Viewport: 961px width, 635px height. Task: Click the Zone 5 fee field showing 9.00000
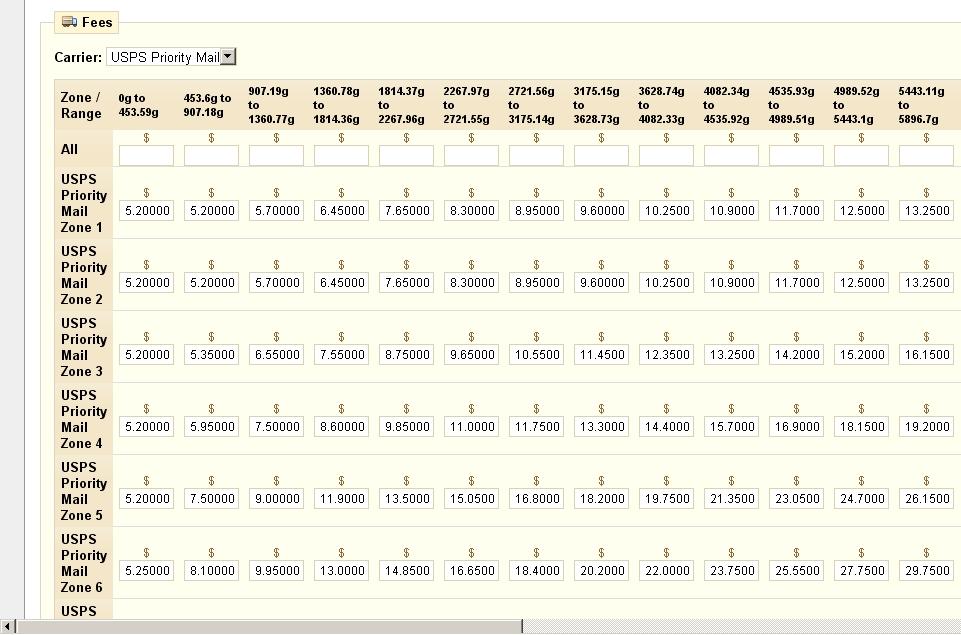(x=276, y=499)
